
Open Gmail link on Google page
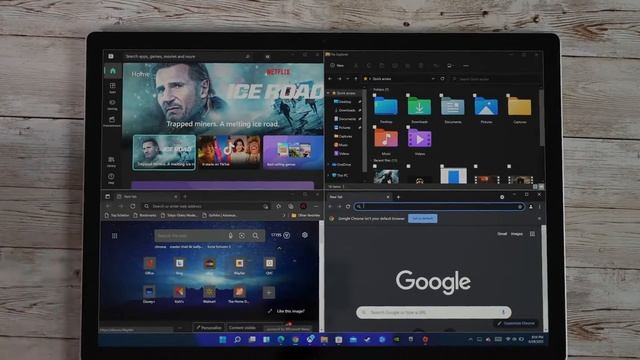pos(502,234)
